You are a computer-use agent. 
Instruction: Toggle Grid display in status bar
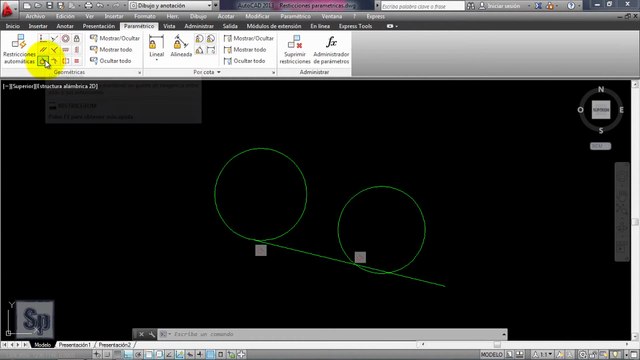(x=118, y=354)
